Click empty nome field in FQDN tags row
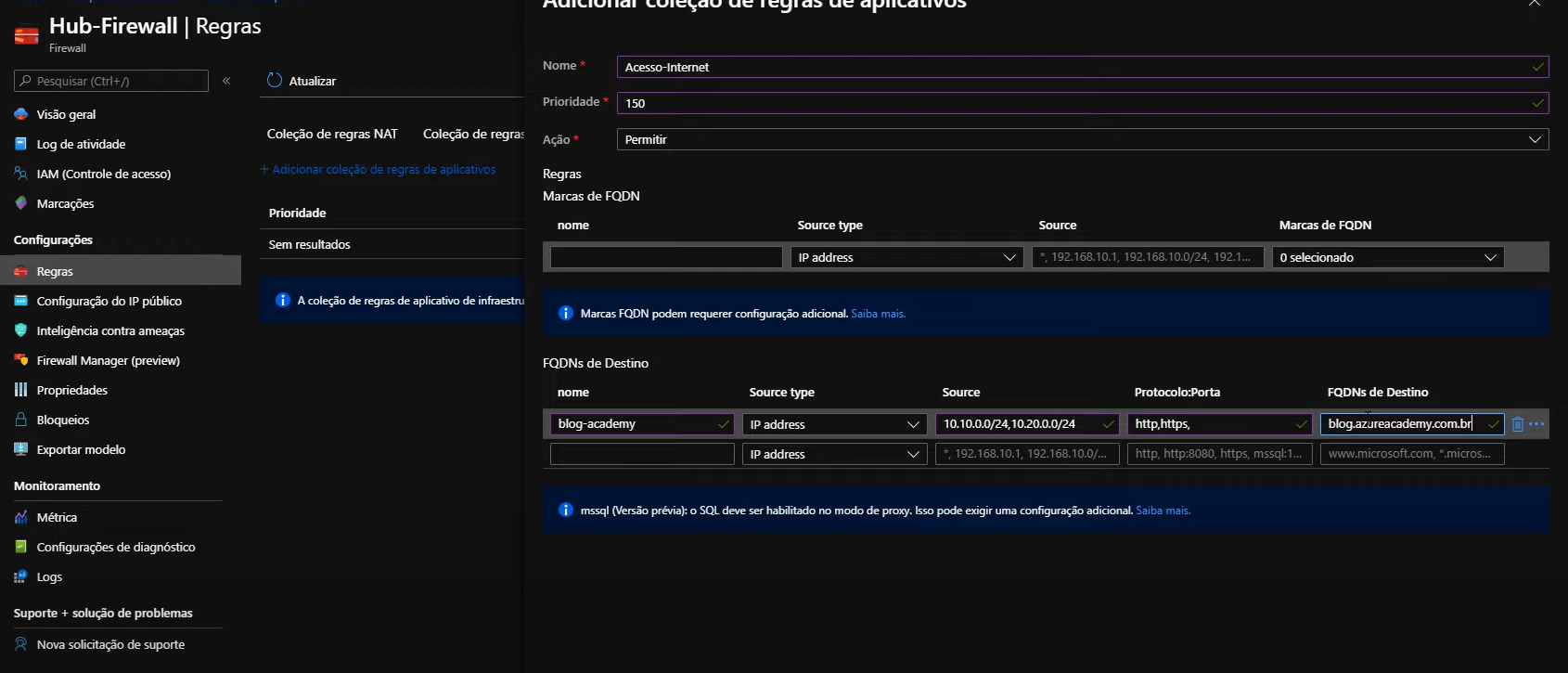 pos(666,257)
